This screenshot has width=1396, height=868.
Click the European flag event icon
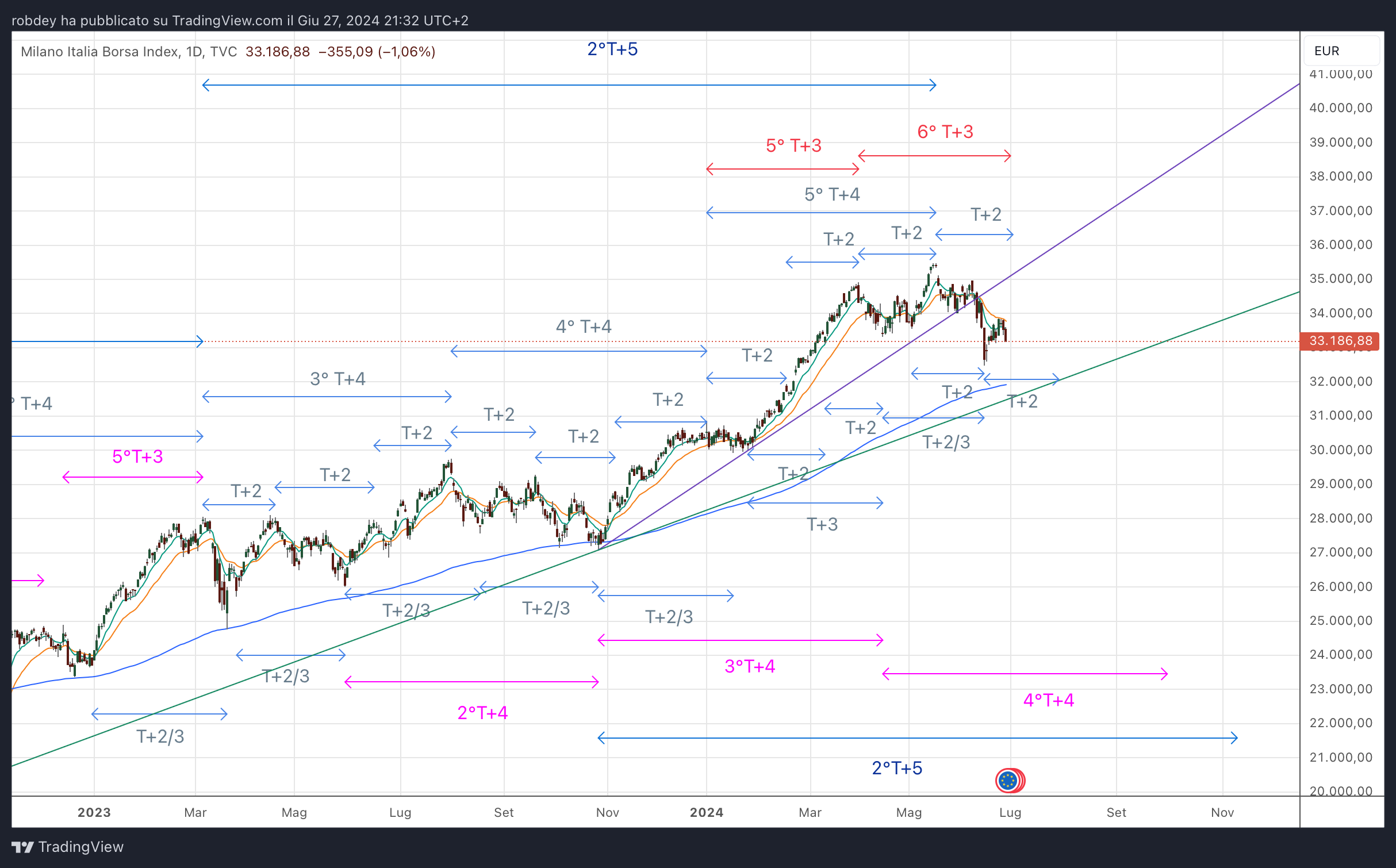[1008, 780]
